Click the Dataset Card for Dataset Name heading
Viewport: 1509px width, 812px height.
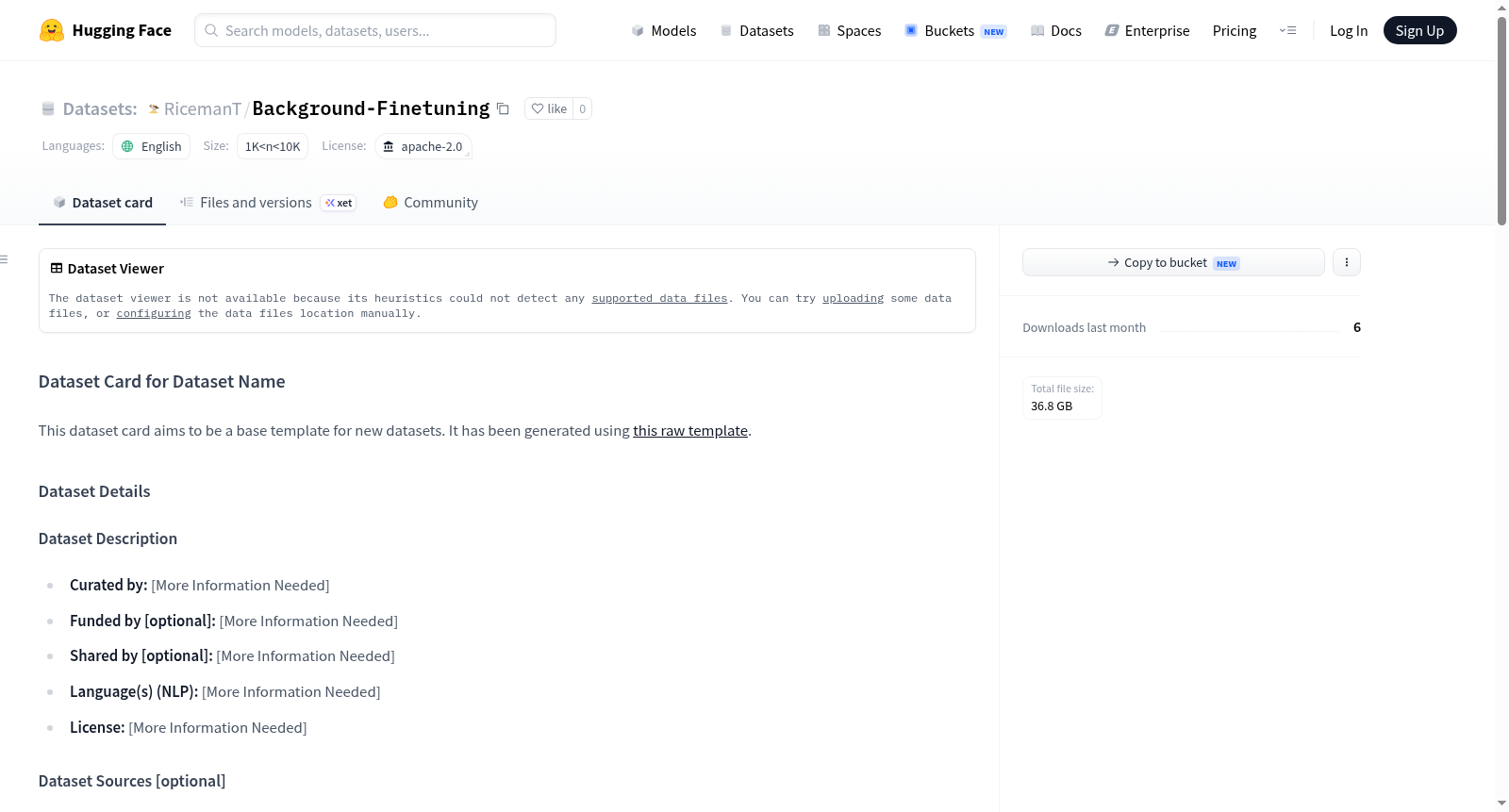pos(162,382)
